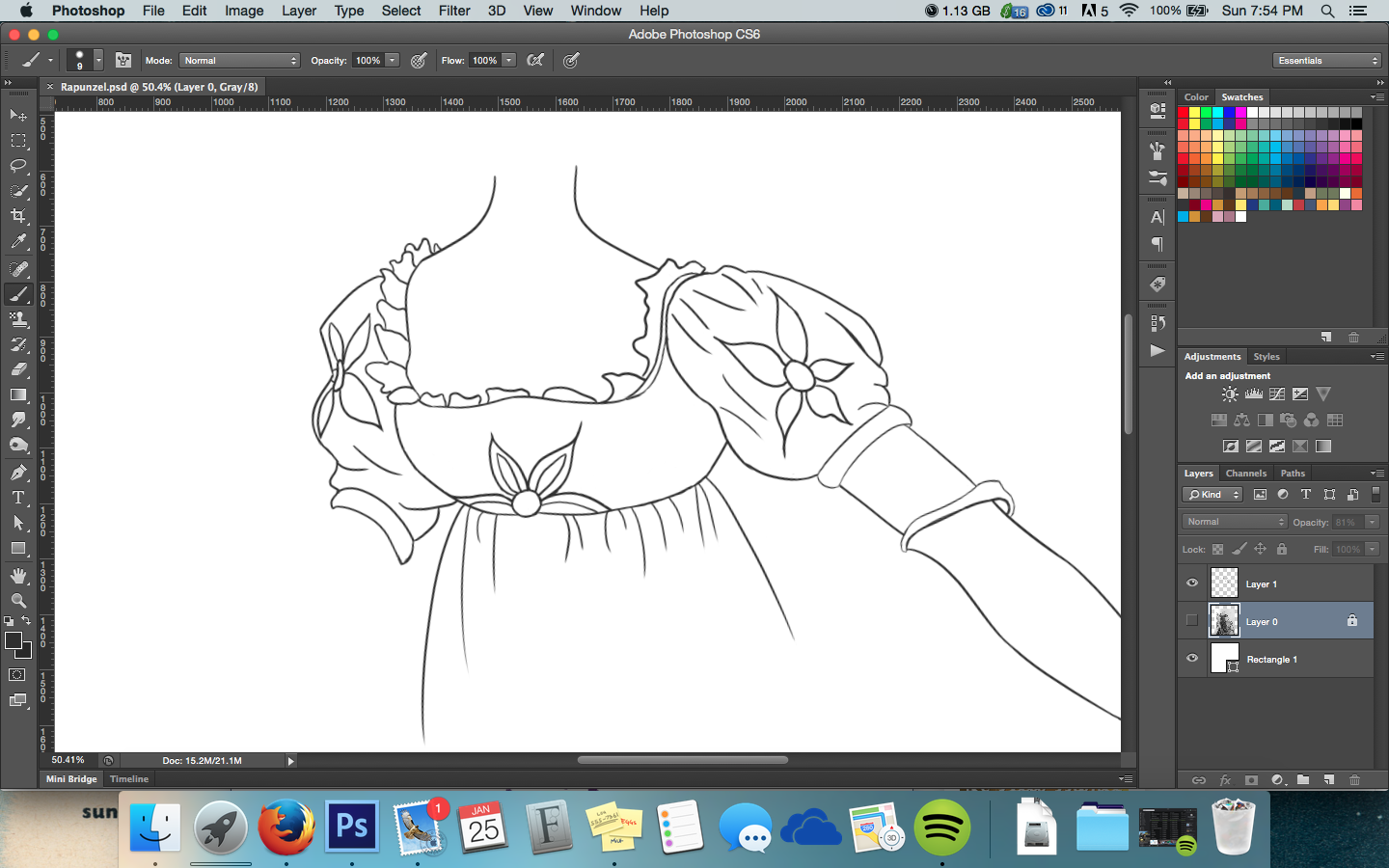Image resolution: width=1389 pixels, height=868 pixels.
Task: Toggle lock transparent pixels
Action: [1218, 550]
